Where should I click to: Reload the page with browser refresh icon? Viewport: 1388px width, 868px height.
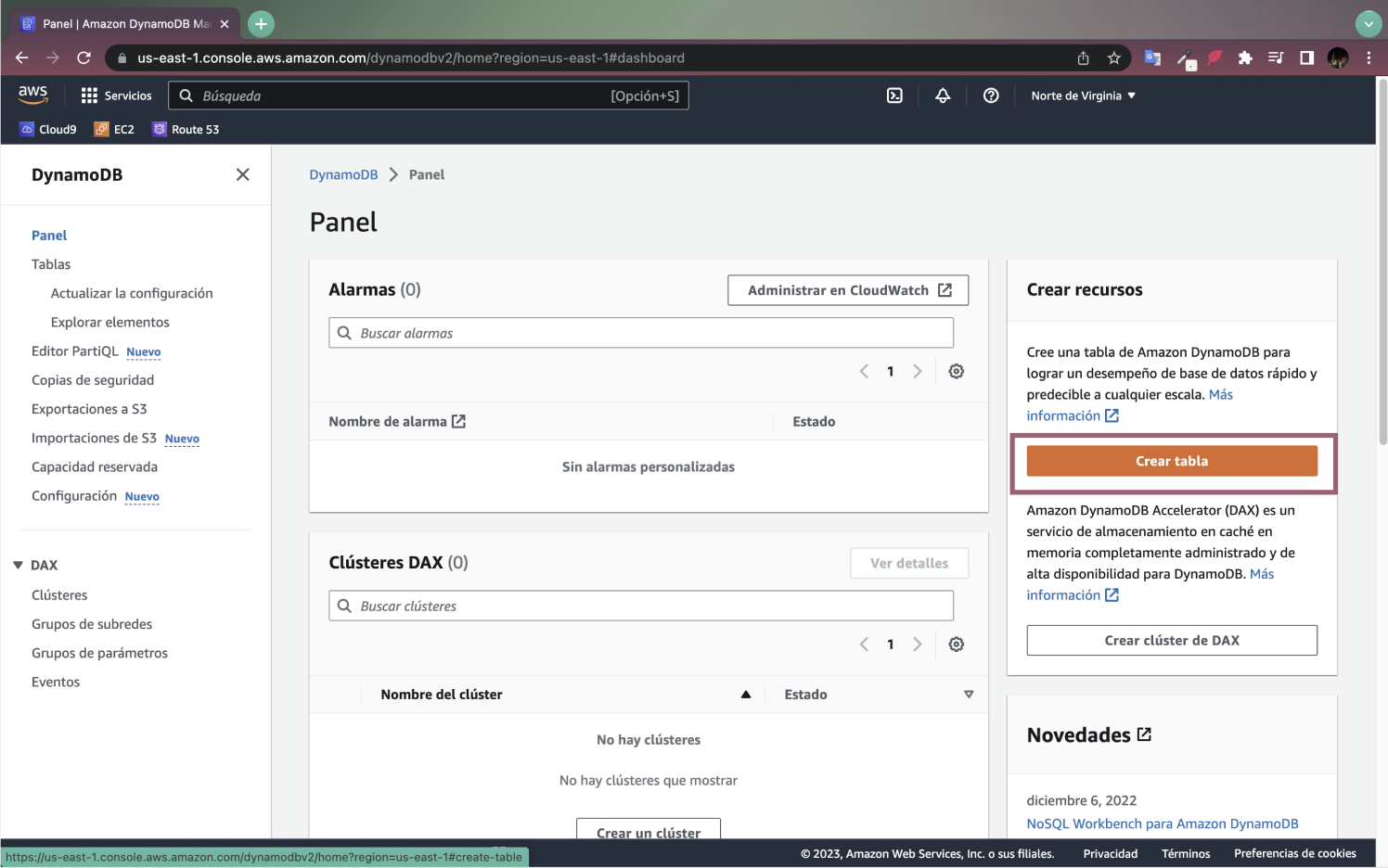(84, 57)
